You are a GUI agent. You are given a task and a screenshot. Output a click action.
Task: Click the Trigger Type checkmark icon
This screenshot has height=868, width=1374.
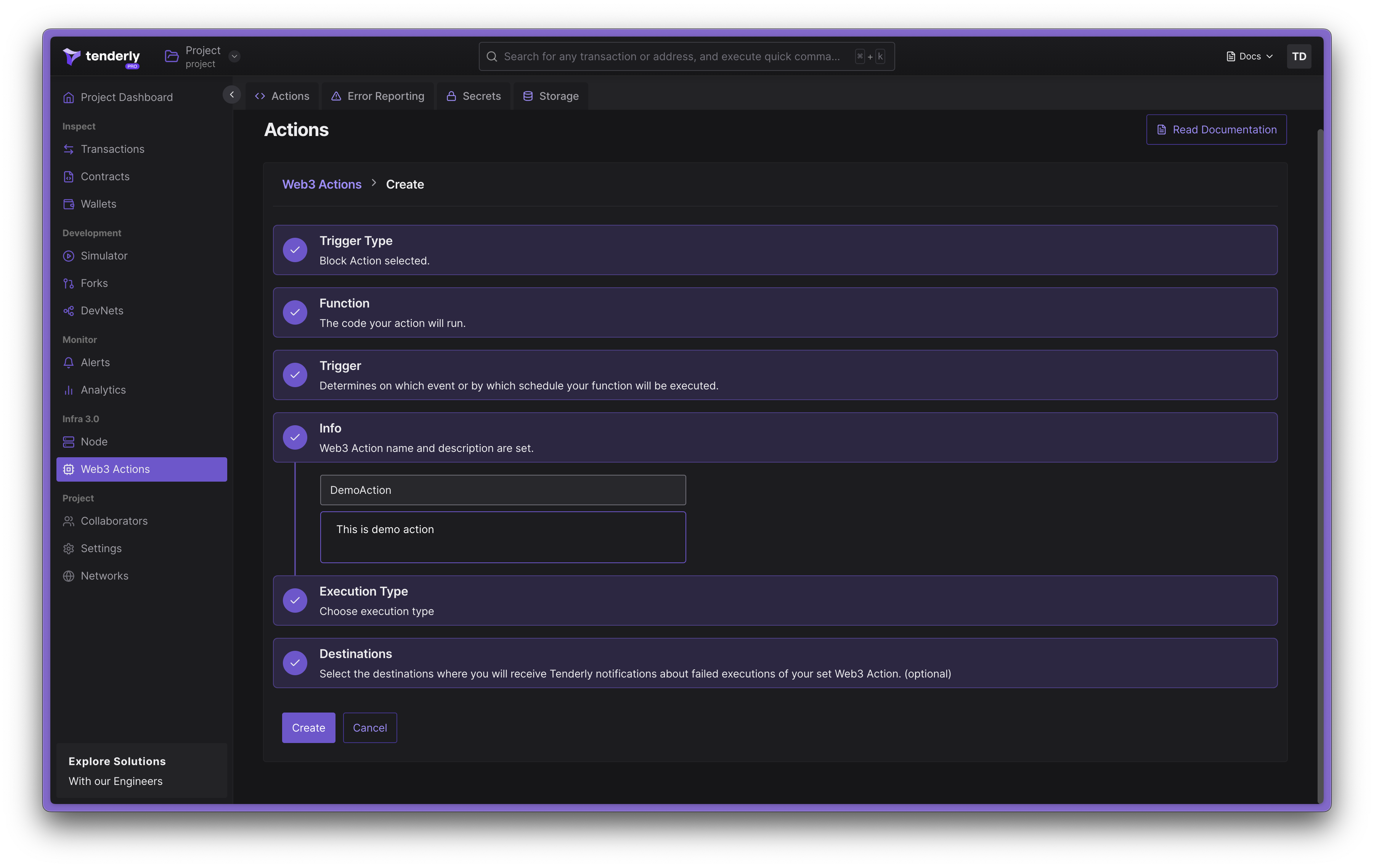(x=295, y=250)
